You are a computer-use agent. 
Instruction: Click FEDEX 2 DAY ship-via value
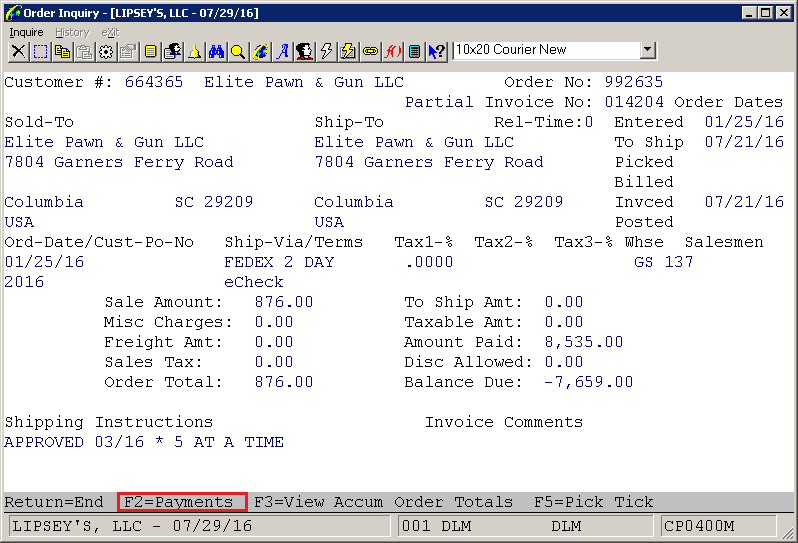[279, 262]
